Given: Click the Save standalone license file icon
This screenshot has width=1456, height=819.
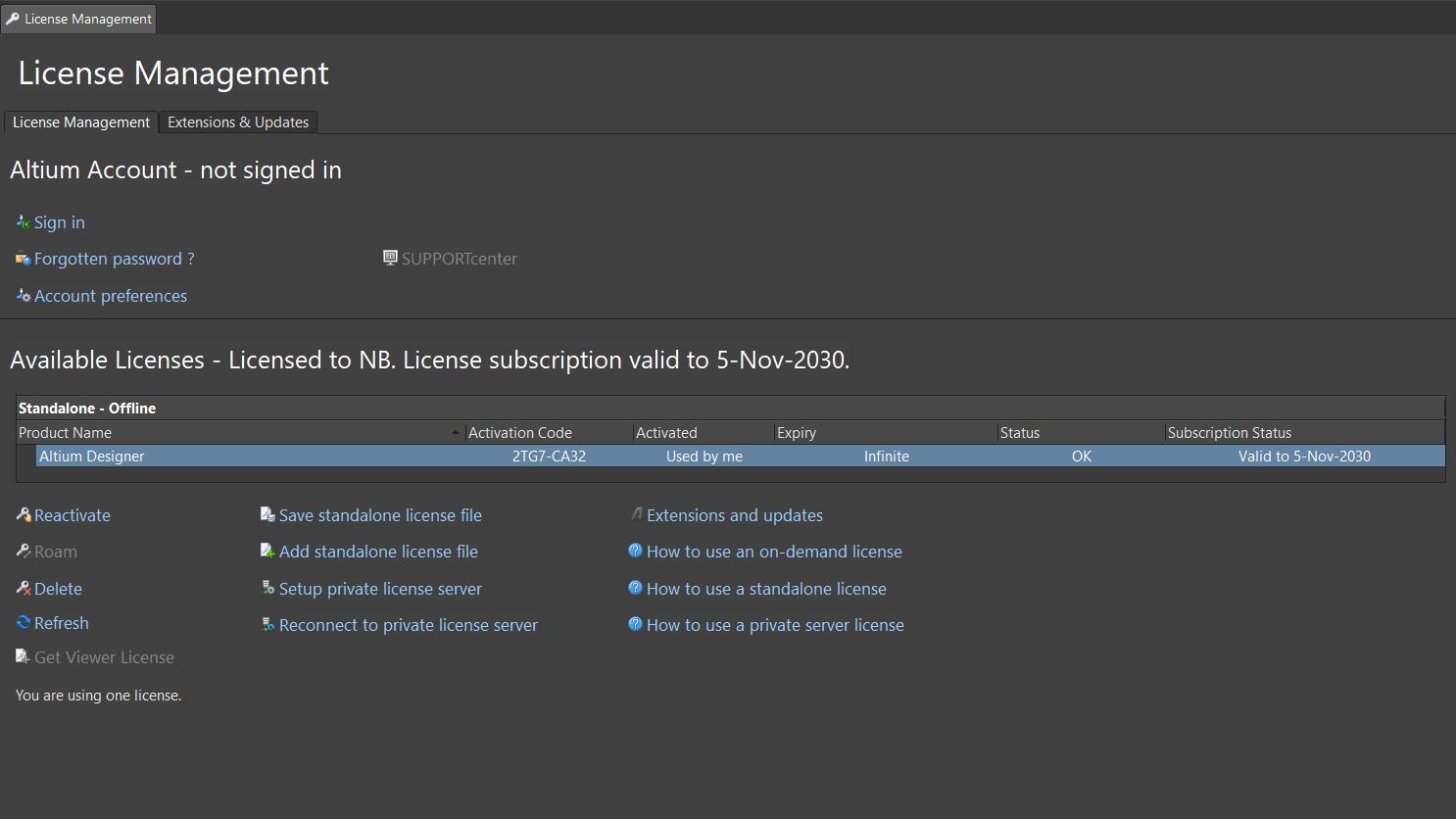Looking at the screenshot, I should (x=267, y=514).
